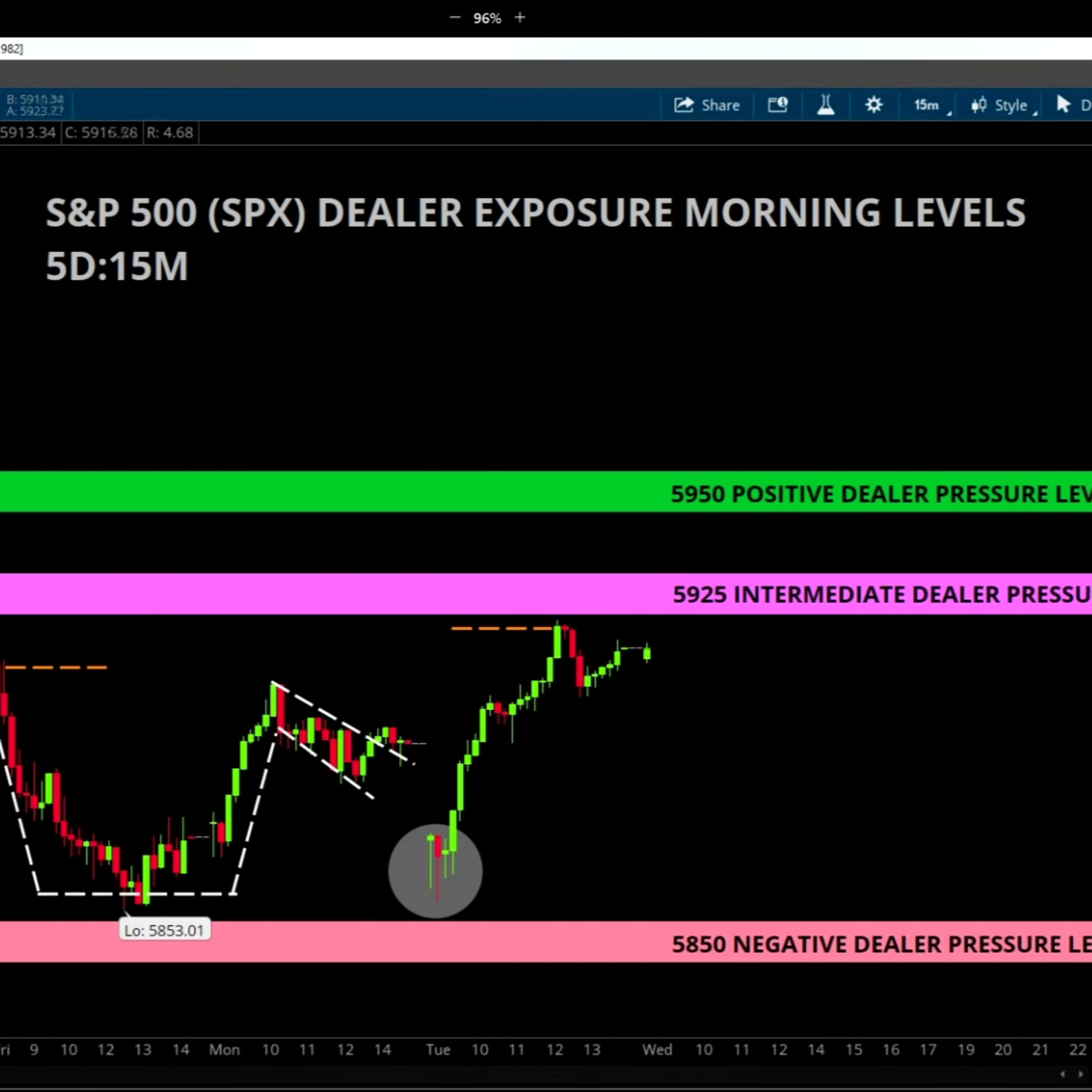The image size is (1092, 1092).
Task: Click the '5D:15M' chart subtitle text
Action: [x=116, y=266]
